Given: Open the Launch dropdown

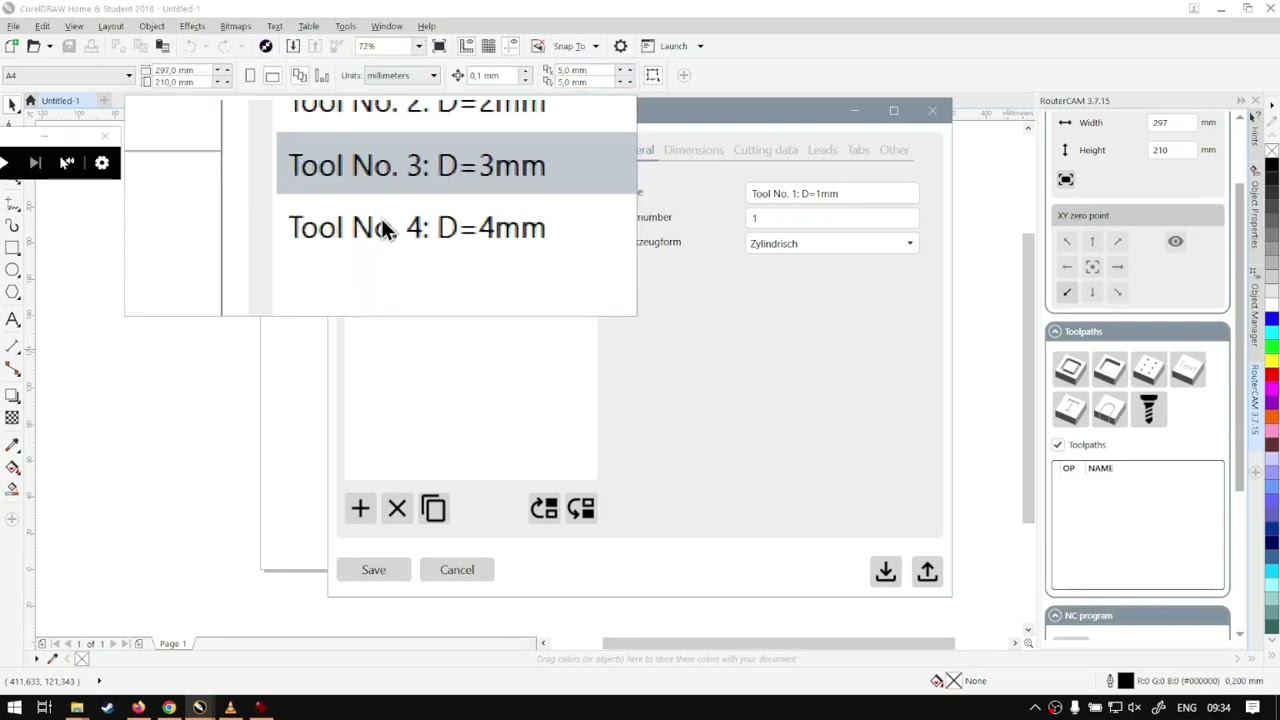Looking at the screenshot, I should [x=700, y=46].
